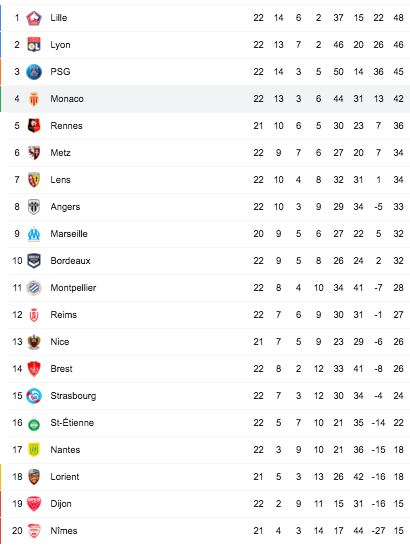Open the Rennes club logo
Viewport: 410px width, 555px height.
(x=34, y=126)
